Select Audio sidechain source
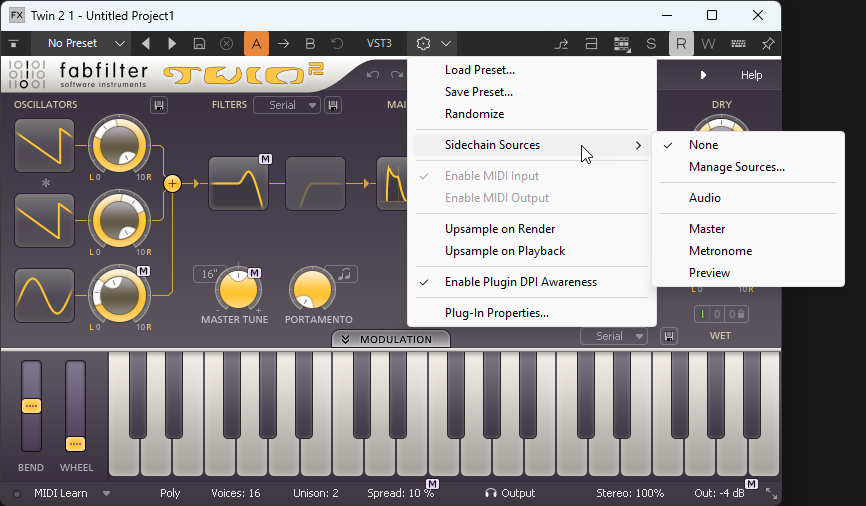The image size is (866, 506). tap(748, 198)
